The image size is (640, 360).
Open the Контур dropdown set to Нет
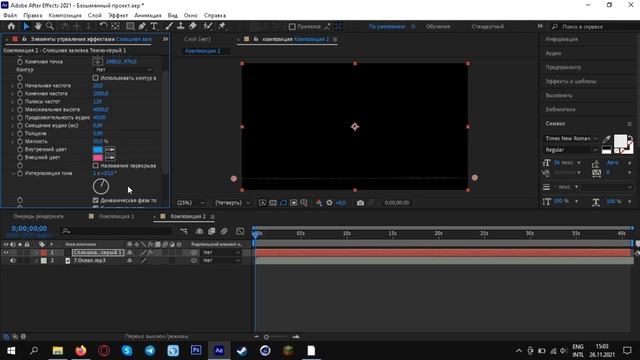click(123, 70)
